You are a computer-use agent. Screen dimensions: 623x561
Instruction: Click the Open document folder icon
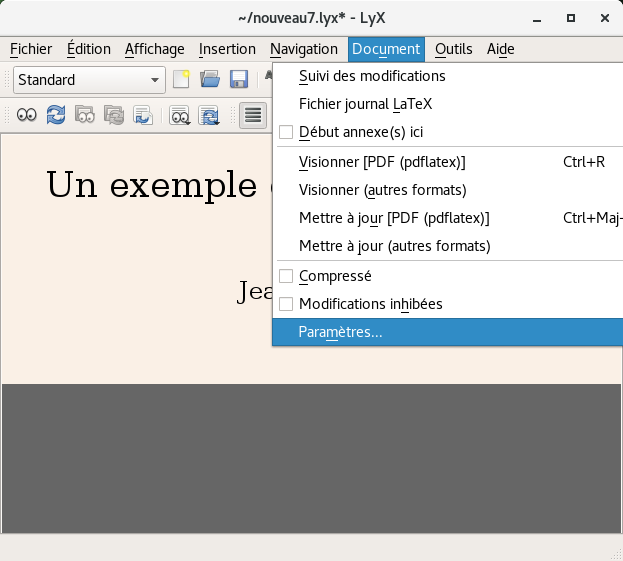point(210,79)
